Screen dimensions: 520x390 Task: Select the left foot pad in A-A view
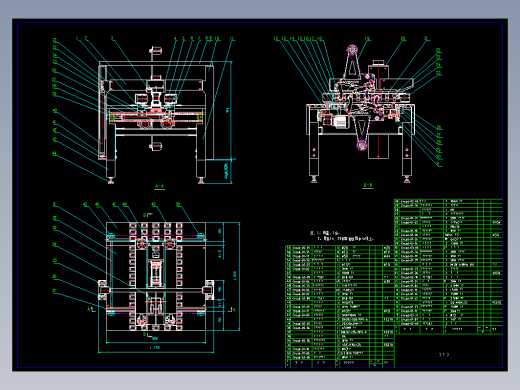coord(110,181)
